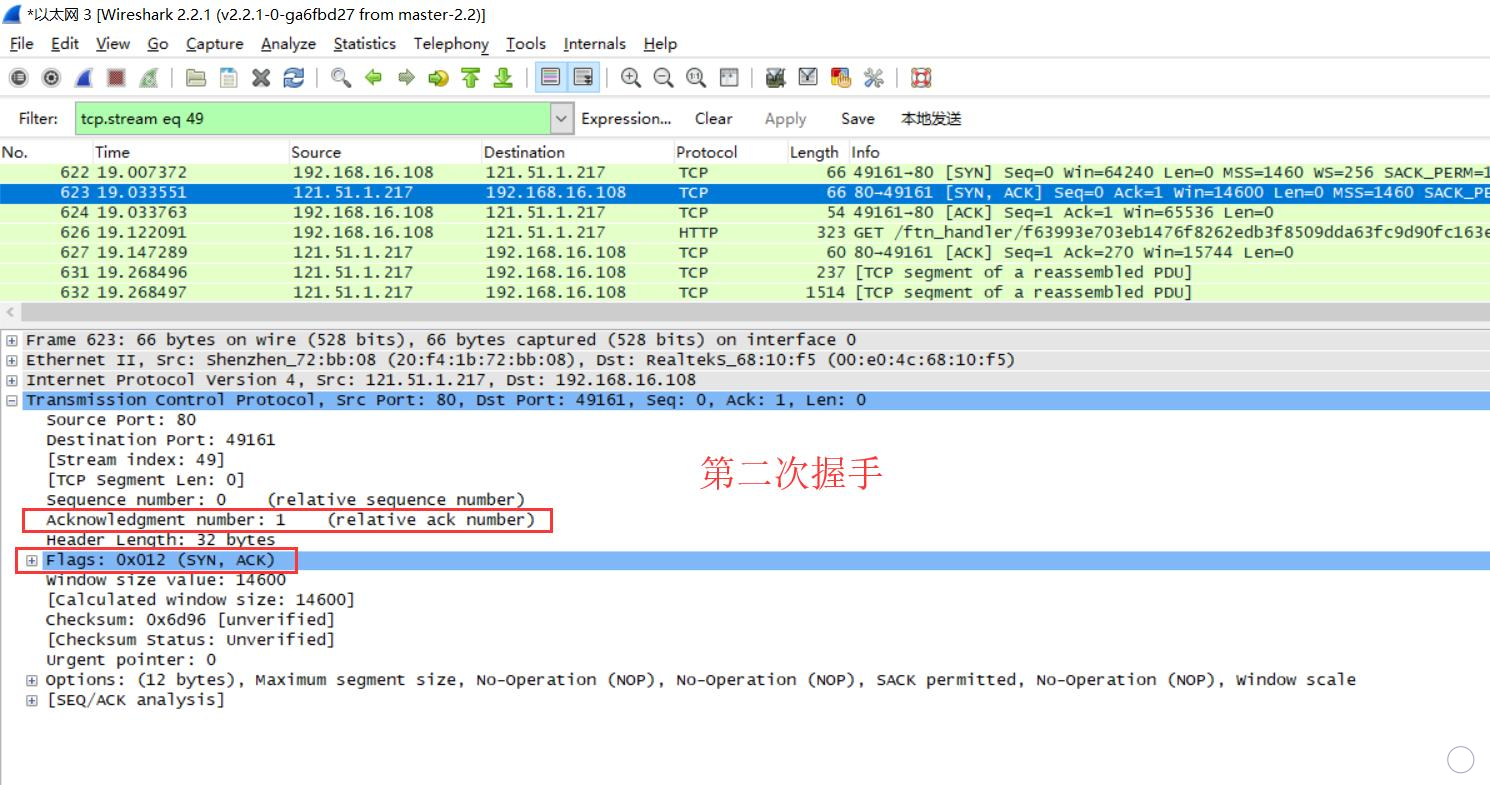
Task: Edit display filters icon
Action: [x=808, y=78]
